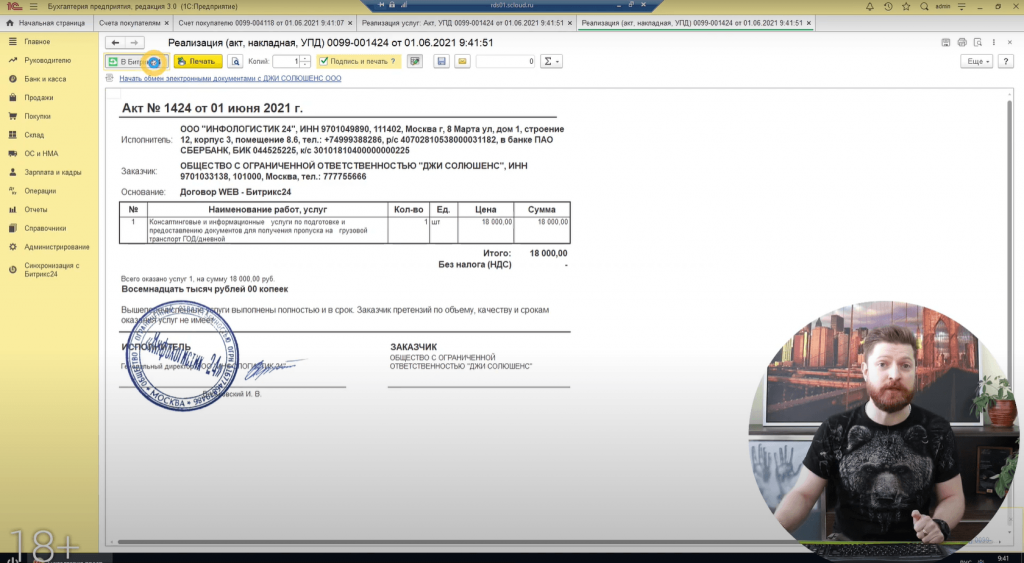1024x563 pixels.
Task: Click the home icon on Начальная страница tab
Action: click(x=9, y=23)
